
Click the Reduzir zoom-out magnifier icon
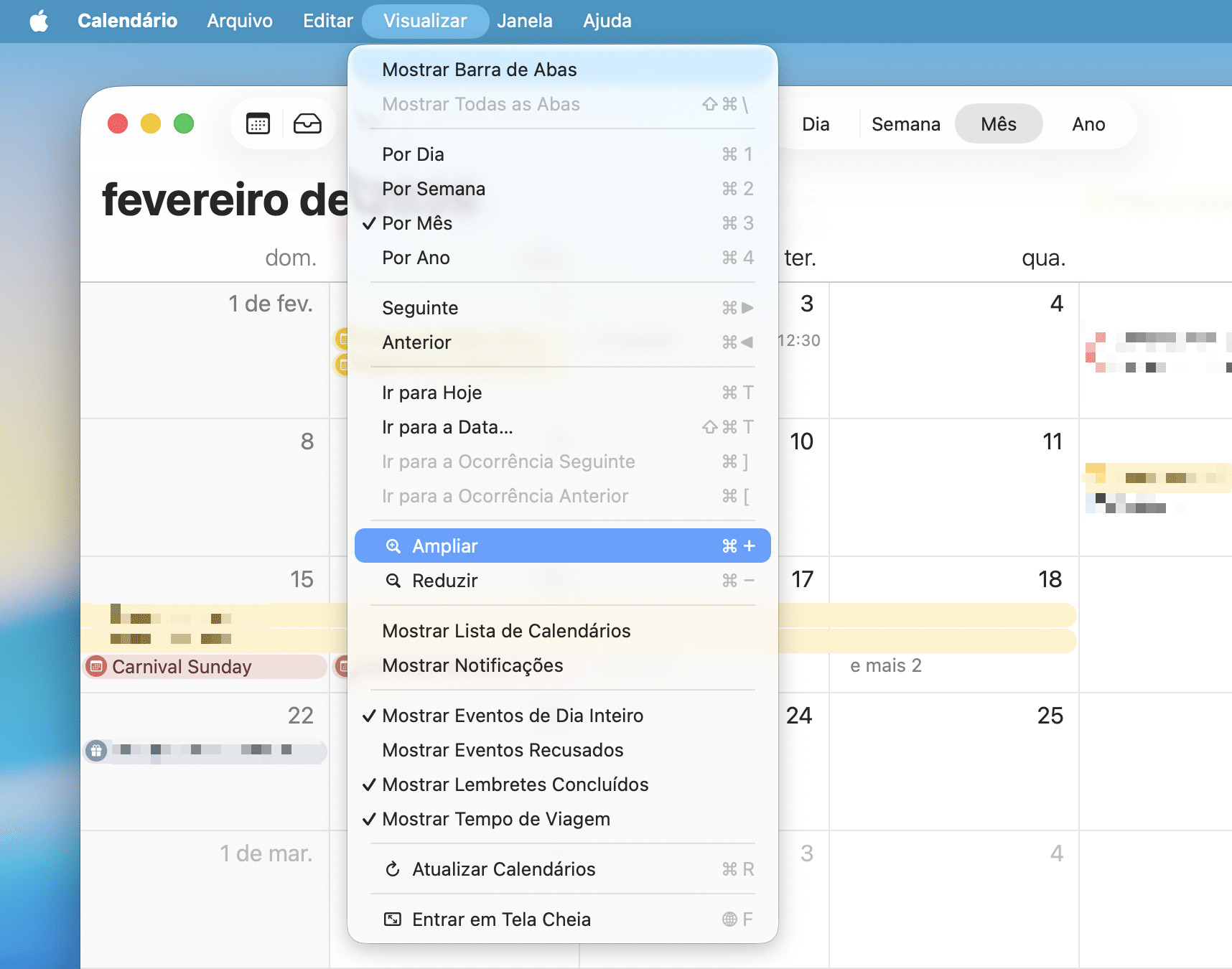[x=393, y=581]
